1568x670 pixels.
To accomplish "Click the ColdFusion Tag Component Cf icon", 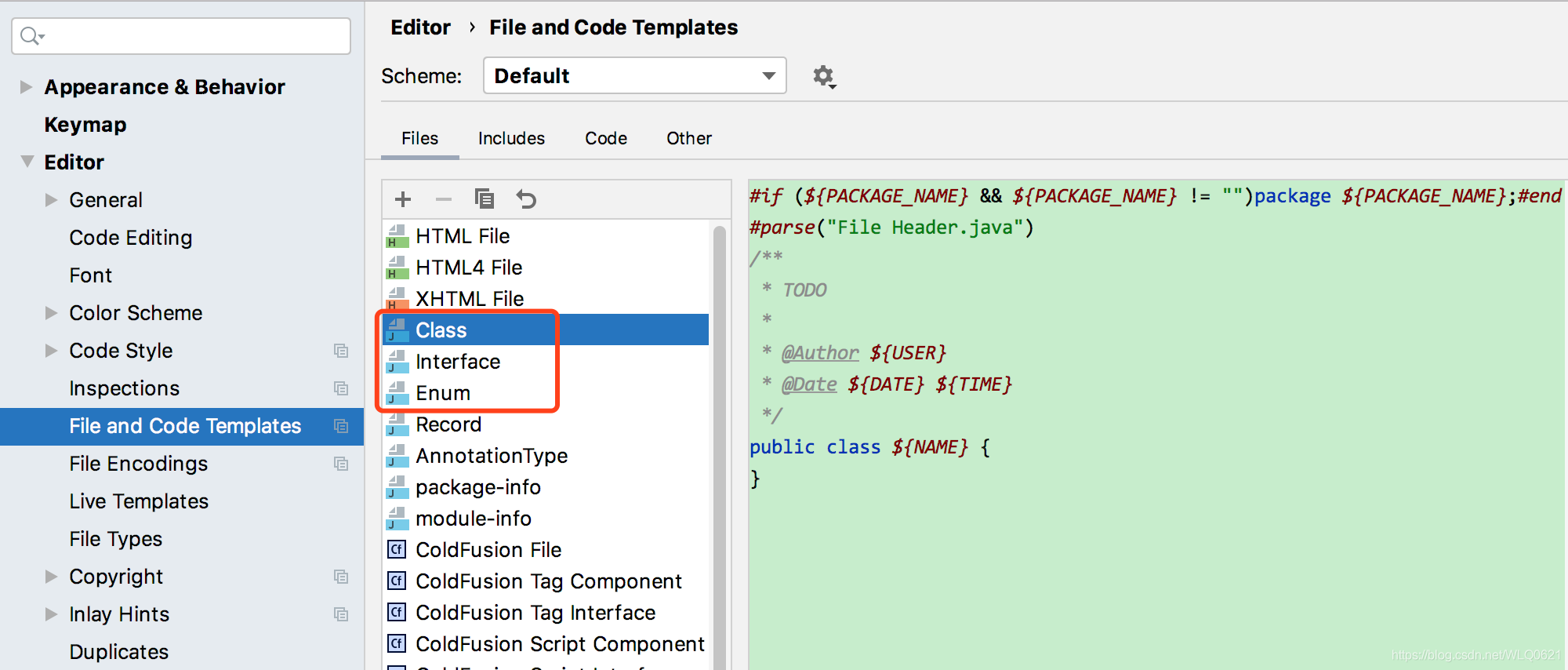I will tap(397, 581).
